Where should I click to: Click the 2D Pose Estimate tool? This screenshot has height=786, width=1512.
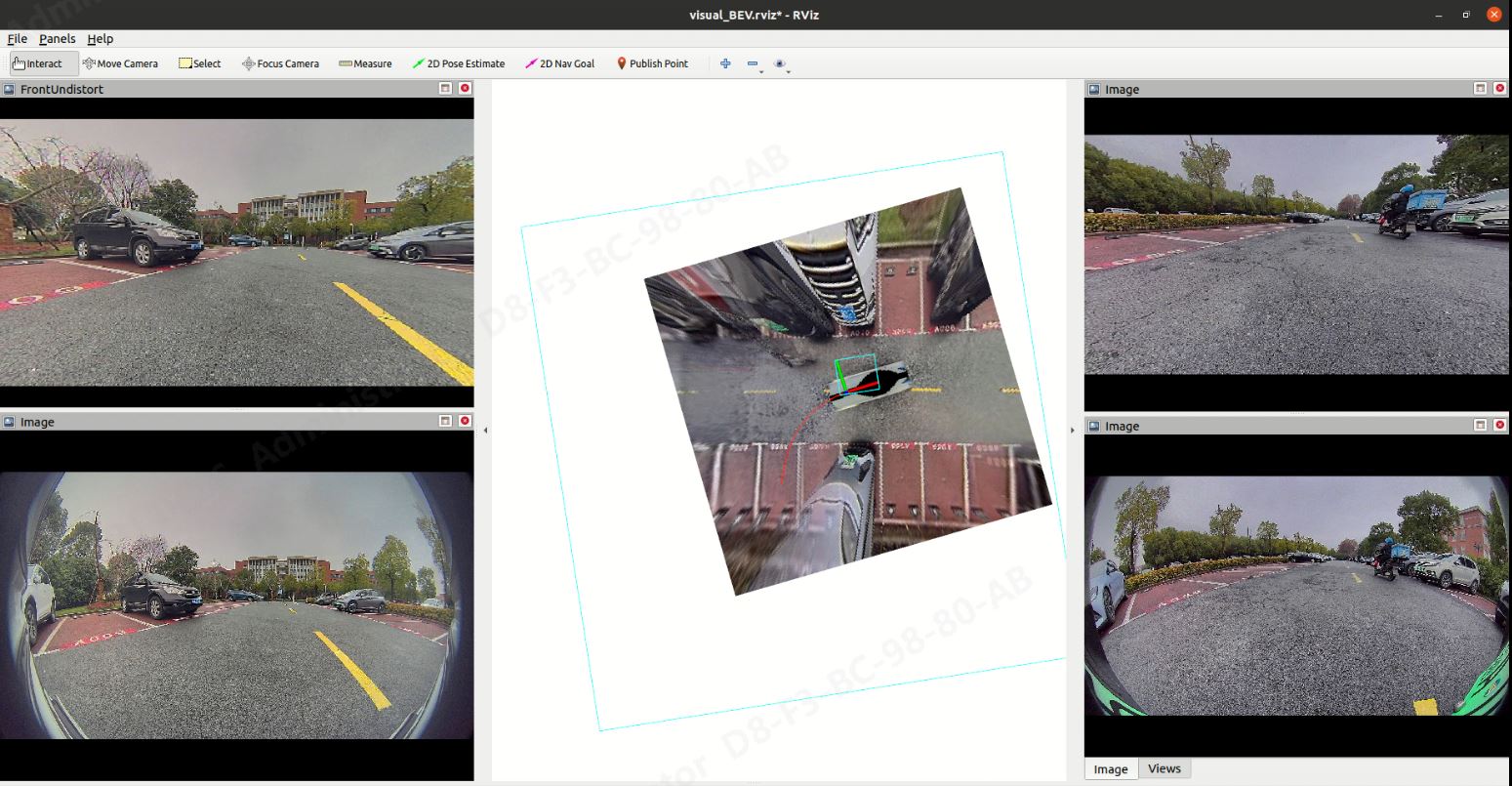458,63
